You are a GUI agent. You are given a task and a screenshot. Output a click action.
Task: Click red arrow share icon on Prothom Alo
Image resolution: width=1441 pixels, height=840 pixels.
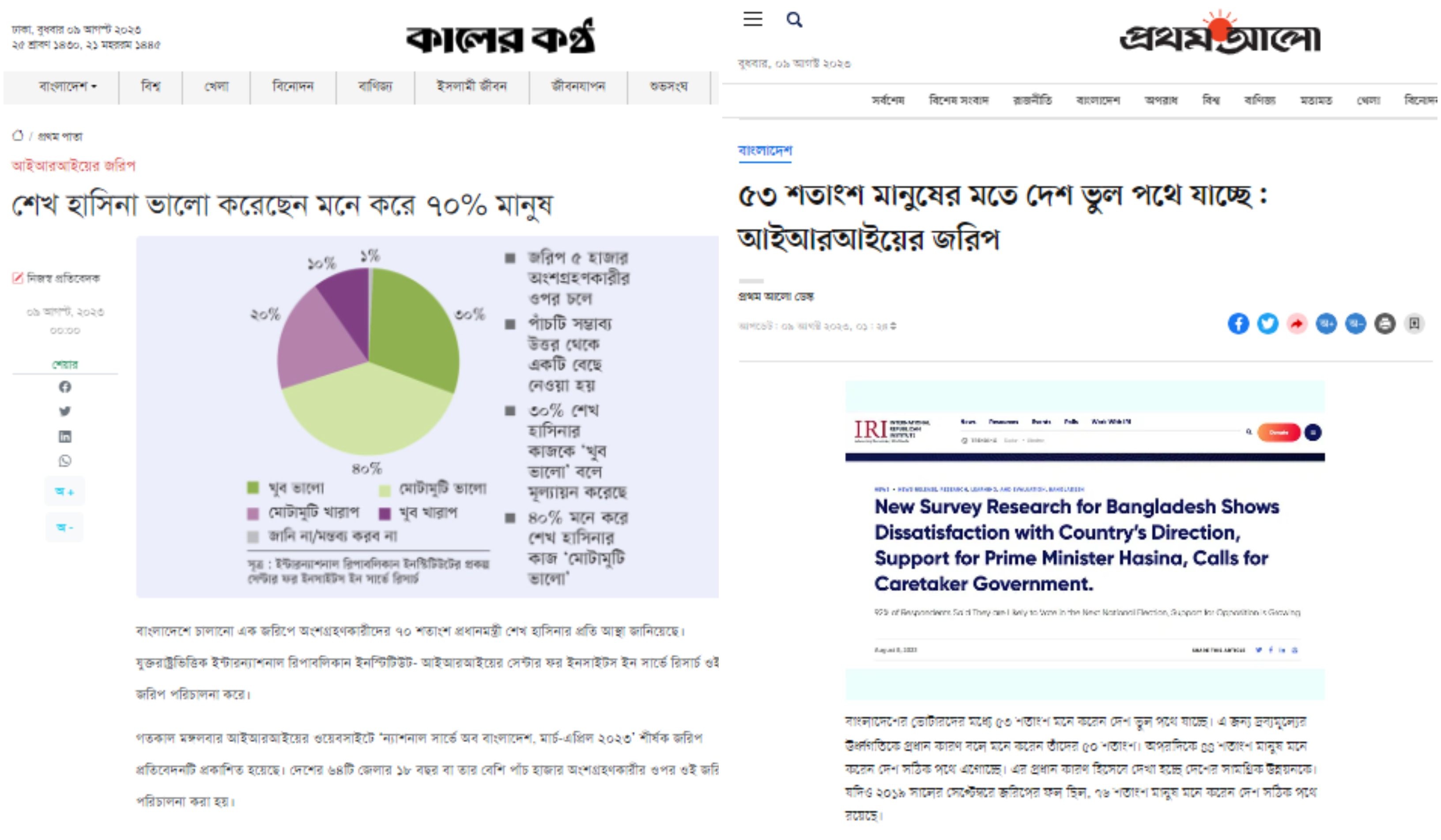click(1297, 324)
